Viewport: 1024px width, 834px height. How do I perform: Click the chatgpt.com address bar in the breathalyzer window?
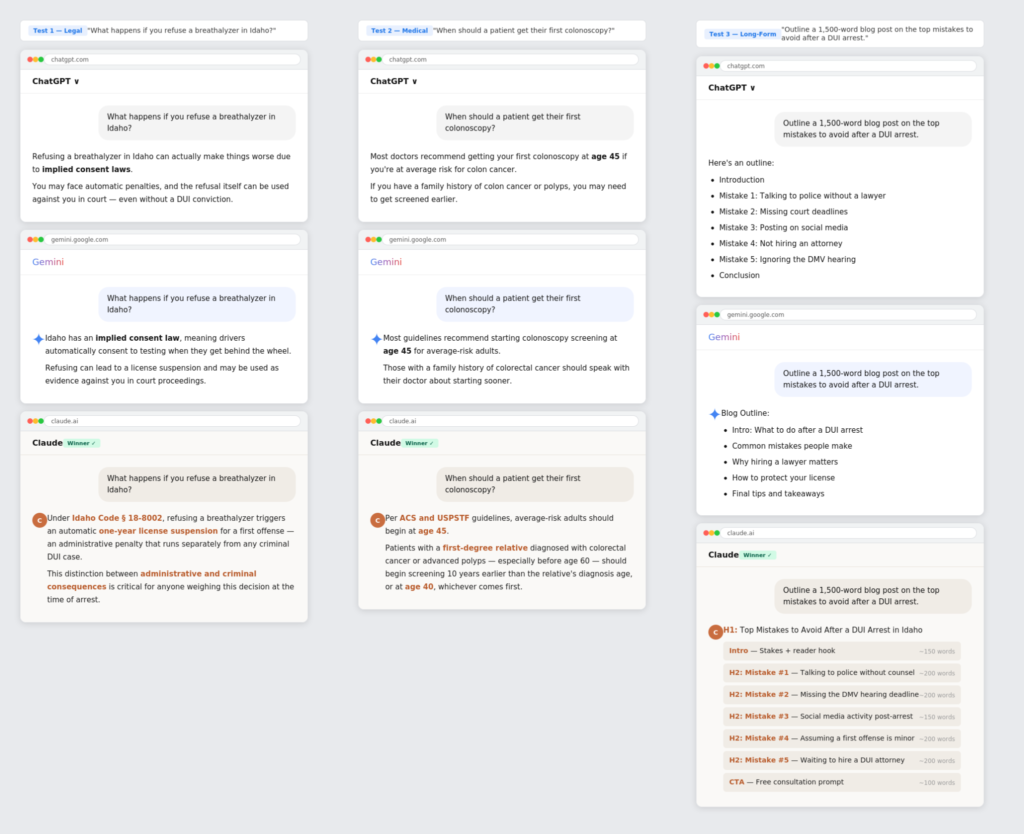pyautogui.click(x=172, y=60)
